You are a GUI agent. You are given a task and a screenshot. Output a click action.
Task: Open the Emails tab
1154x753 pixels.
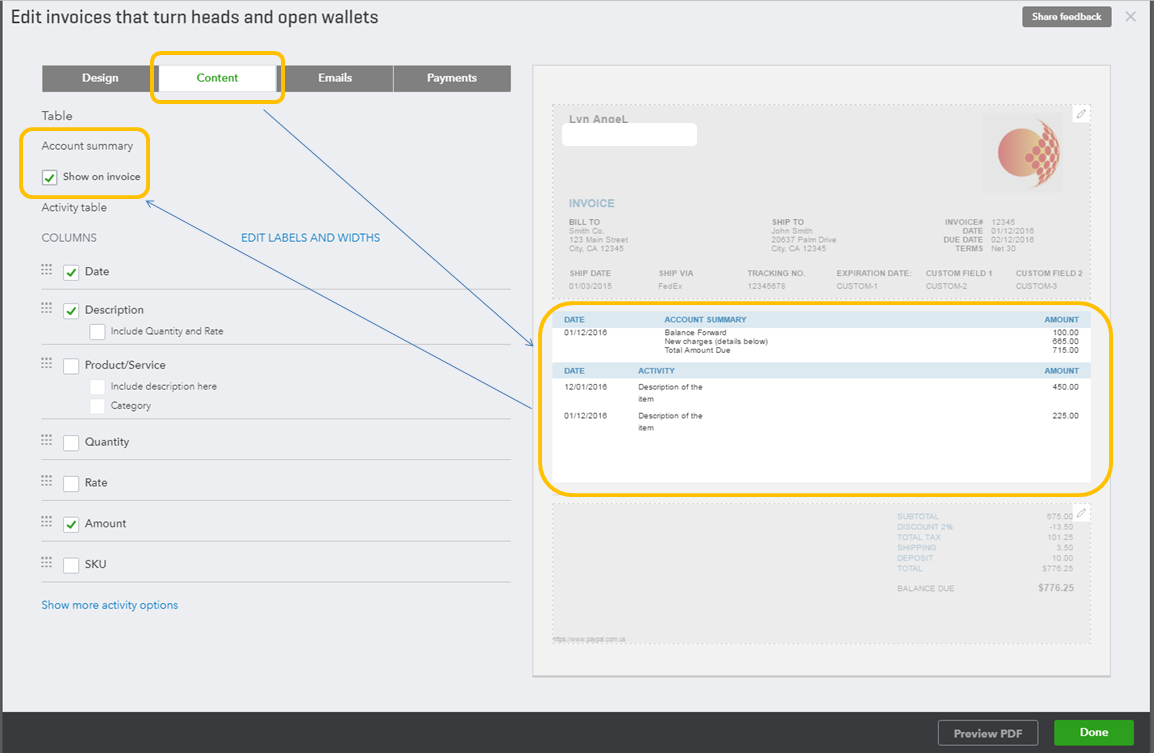[336, 78]
